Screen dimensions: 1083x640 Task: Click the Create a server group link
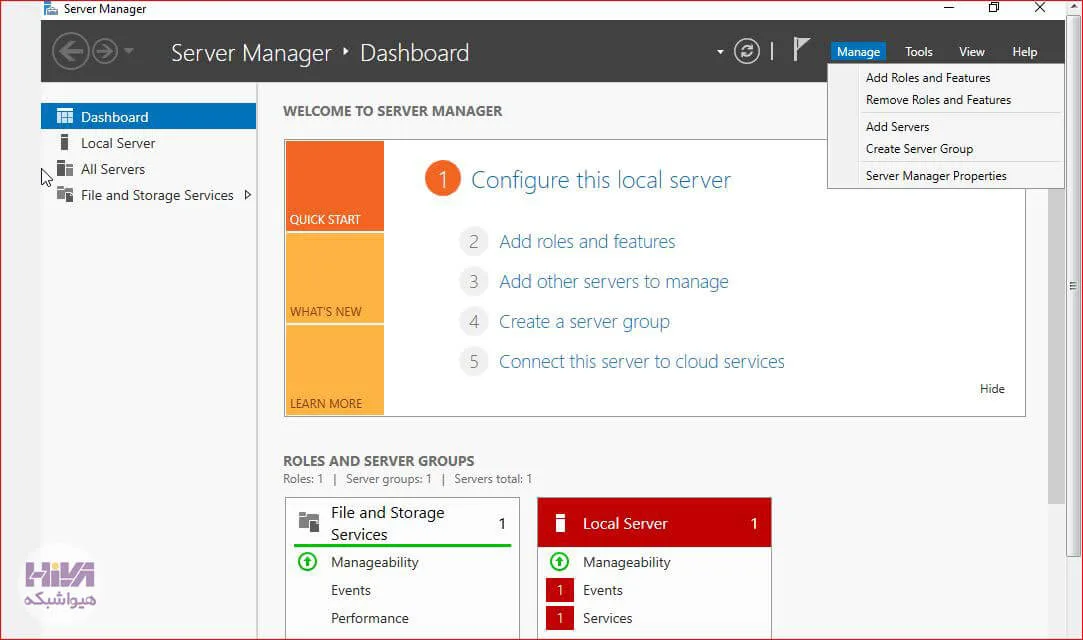point(584,322)
